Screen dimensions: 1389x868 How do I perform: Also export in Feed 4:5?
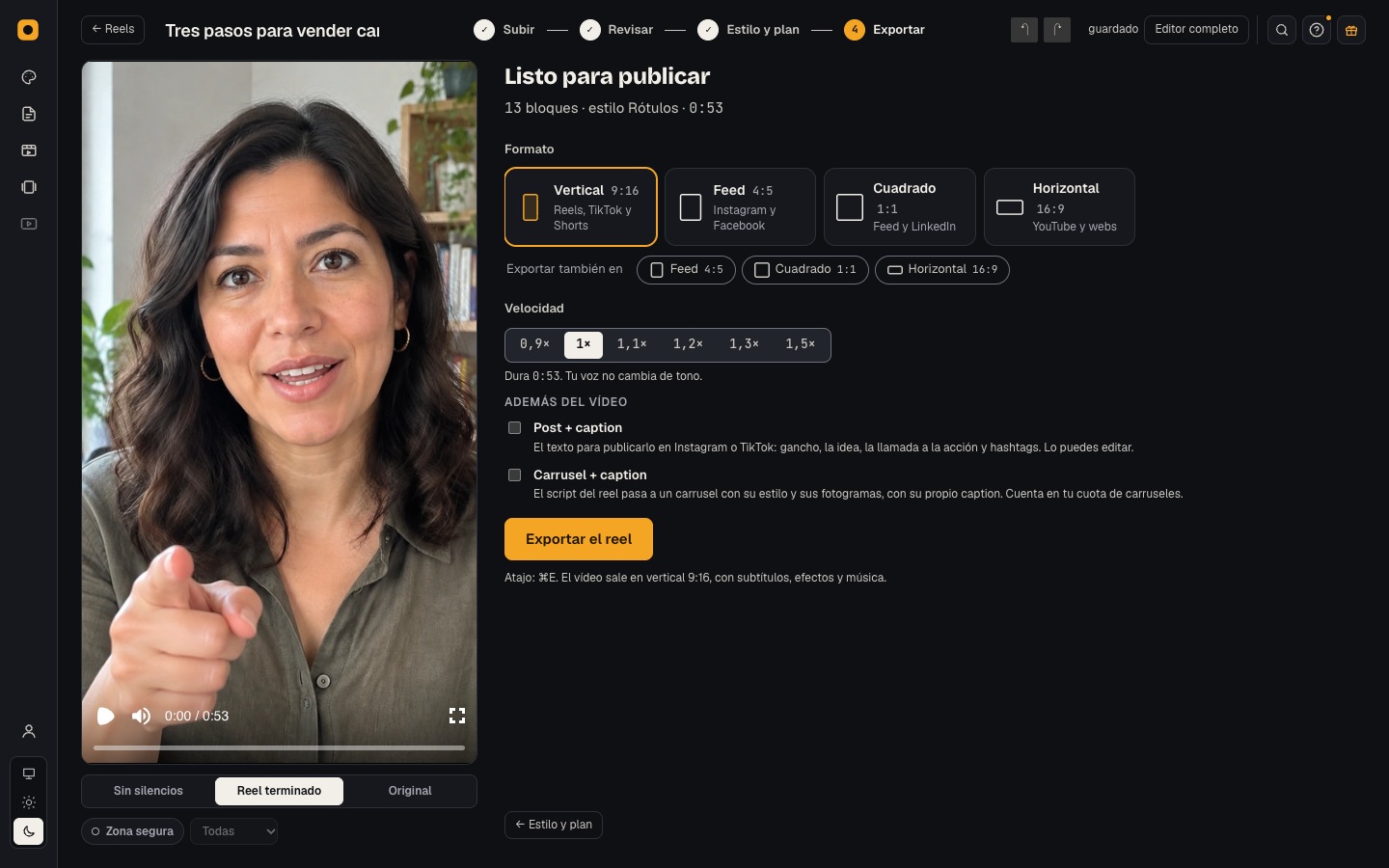pyautogui.click(x=686, y=270)
